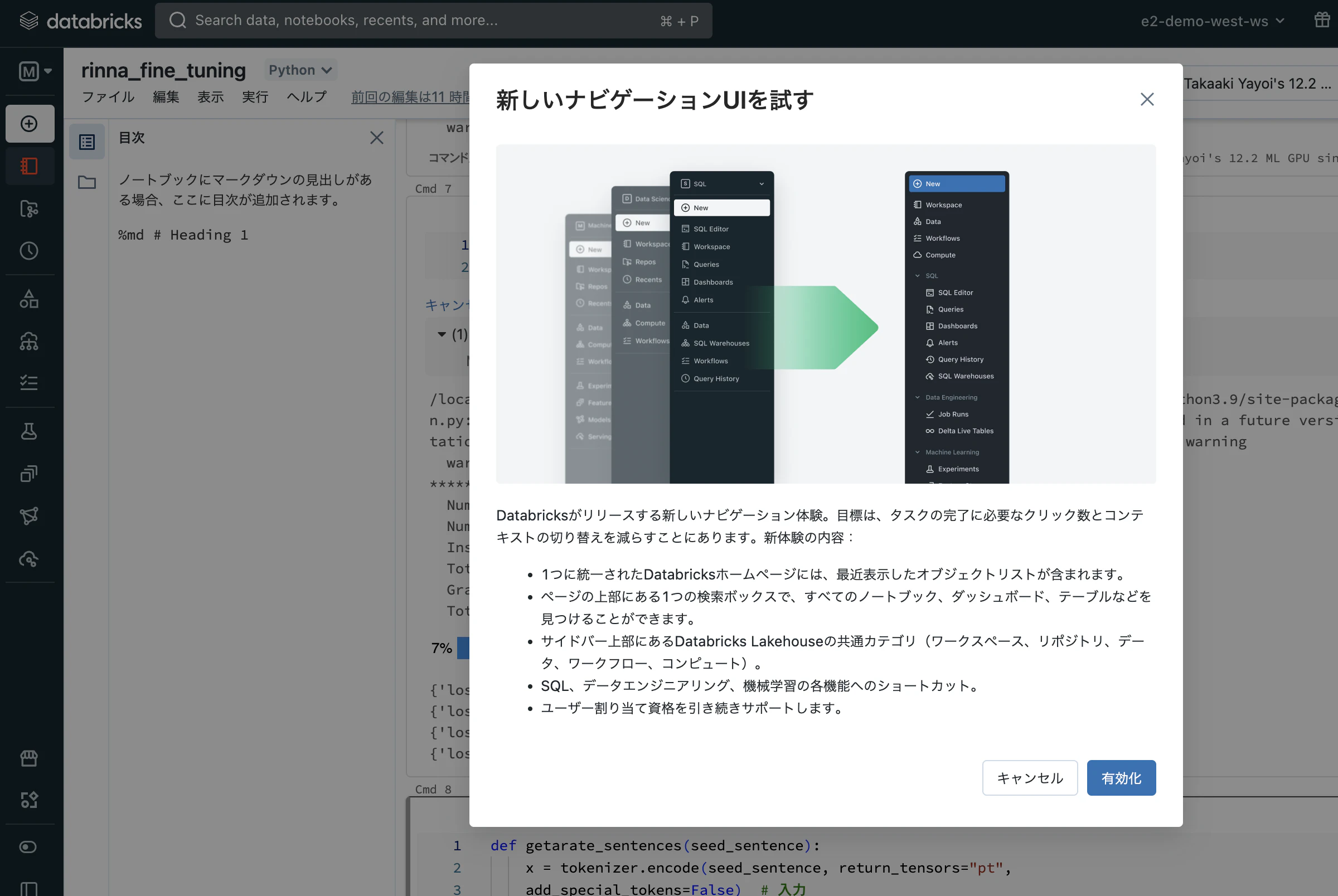Open the Experiments flask sidebar icon

click(x=29, y=431)
